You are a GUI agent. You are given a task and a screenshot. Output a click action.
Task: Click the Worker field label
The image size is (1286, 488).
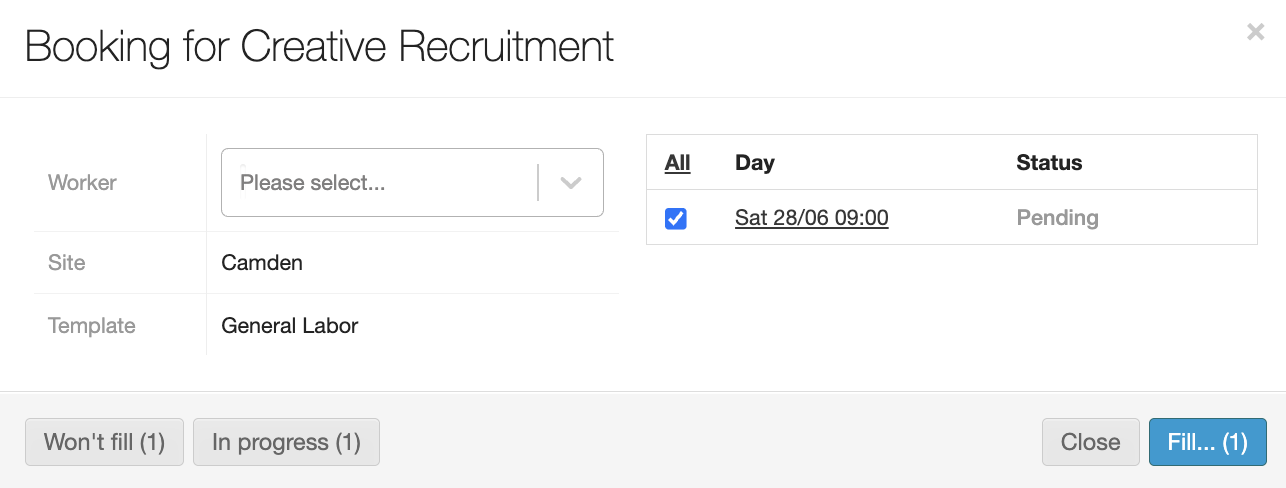click(82, 183)
